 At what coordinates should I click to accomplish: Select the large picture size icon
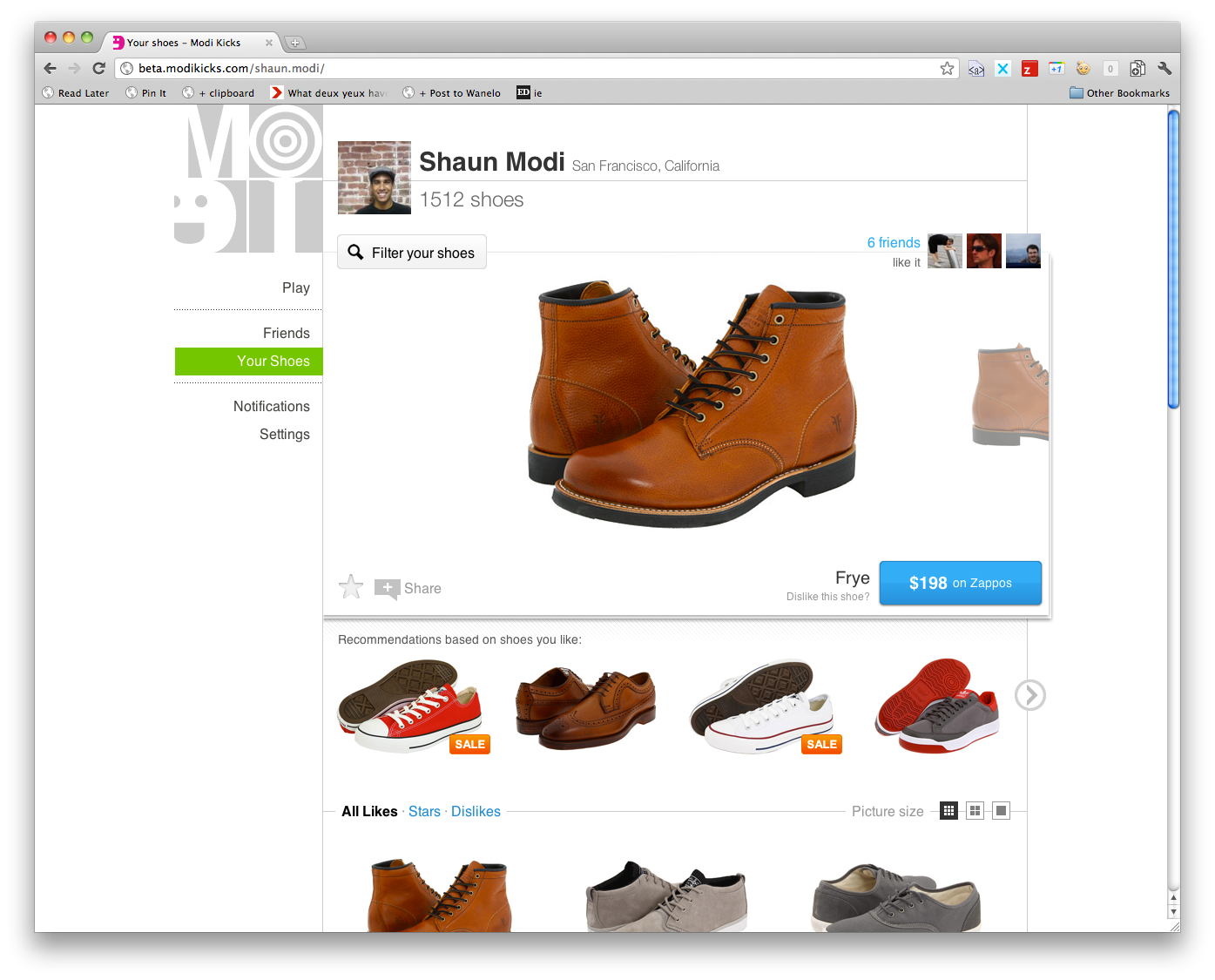(x=1001, y=810)
